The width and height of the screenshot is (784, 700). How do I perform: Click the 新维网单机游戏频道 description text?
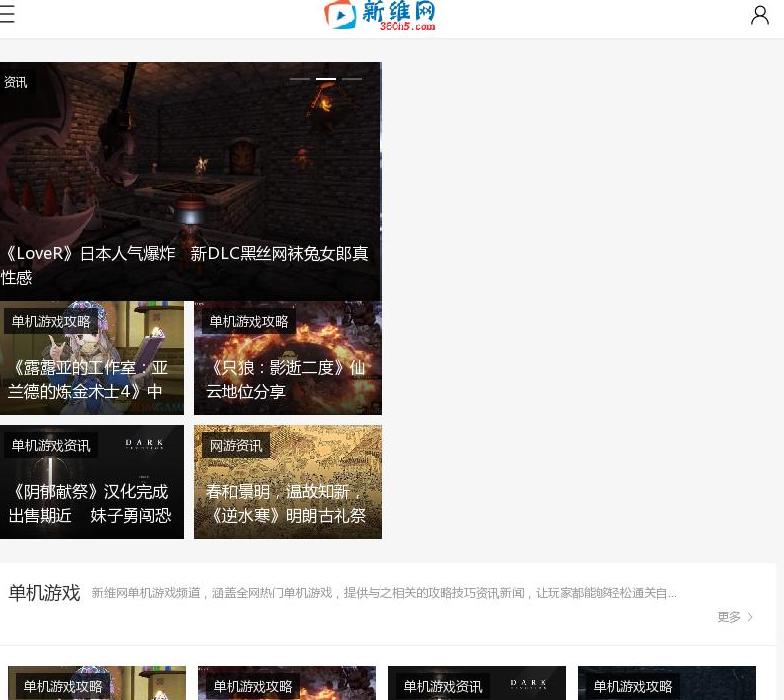384,593
